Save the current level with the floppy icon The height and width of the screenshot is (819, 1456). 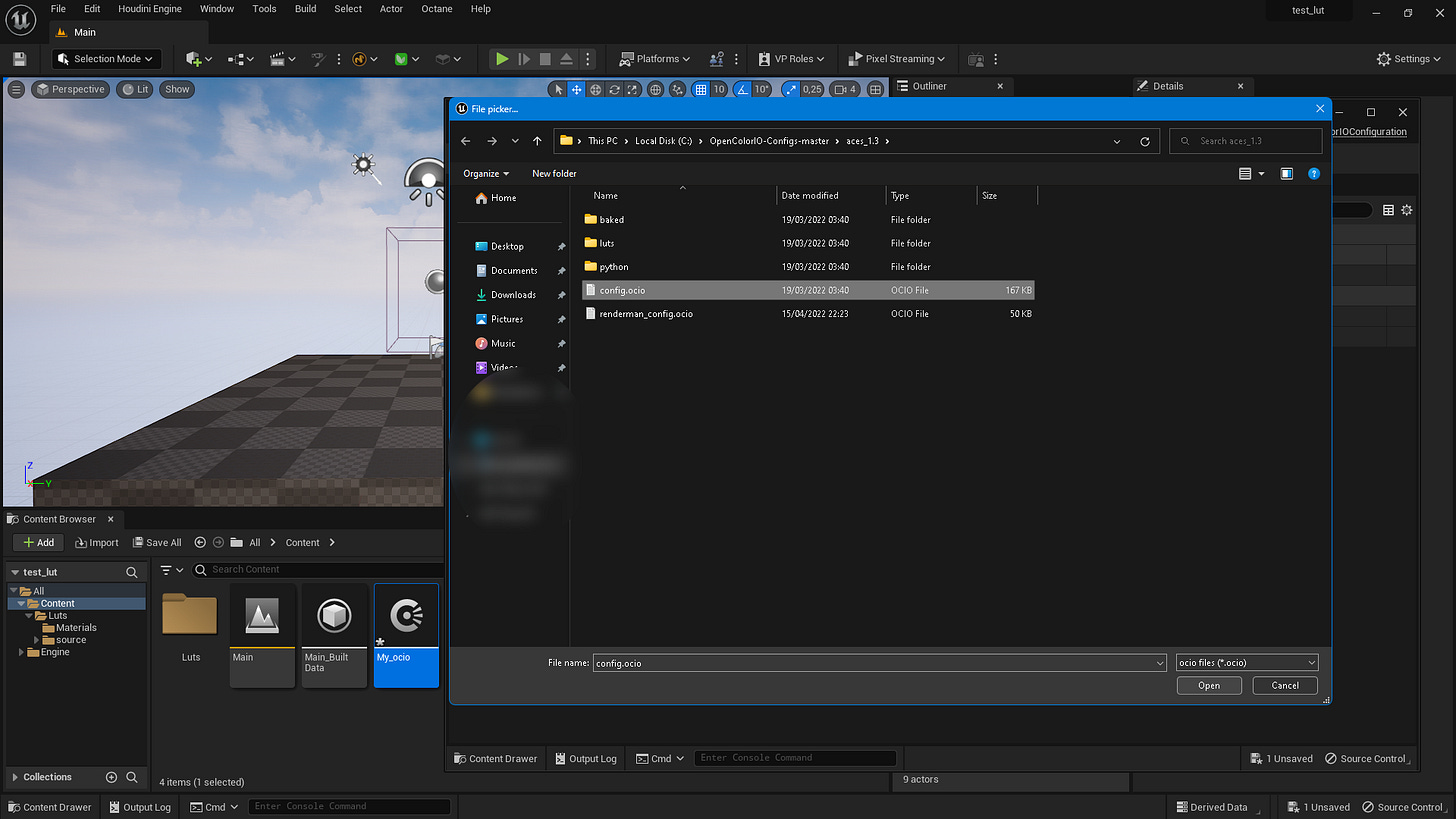click(19, 59)
